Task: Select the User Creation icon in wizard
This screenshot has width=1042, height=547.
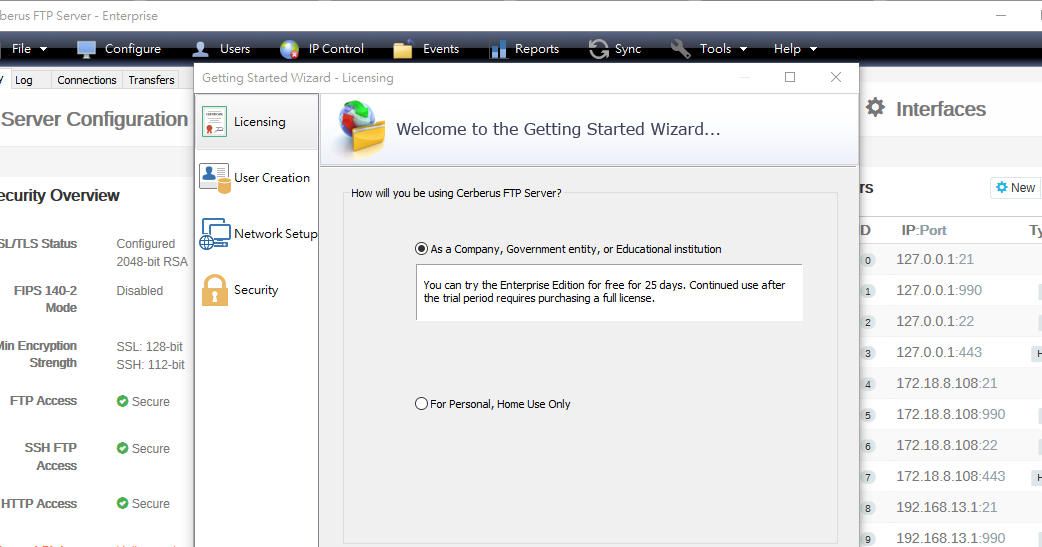Action: coord(215,178)
